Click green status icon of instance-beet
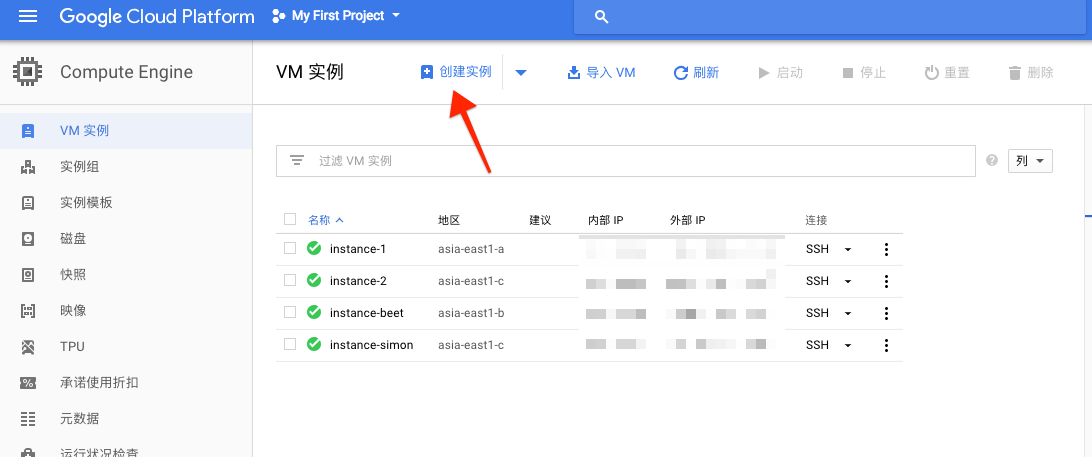 click(314, 313)
